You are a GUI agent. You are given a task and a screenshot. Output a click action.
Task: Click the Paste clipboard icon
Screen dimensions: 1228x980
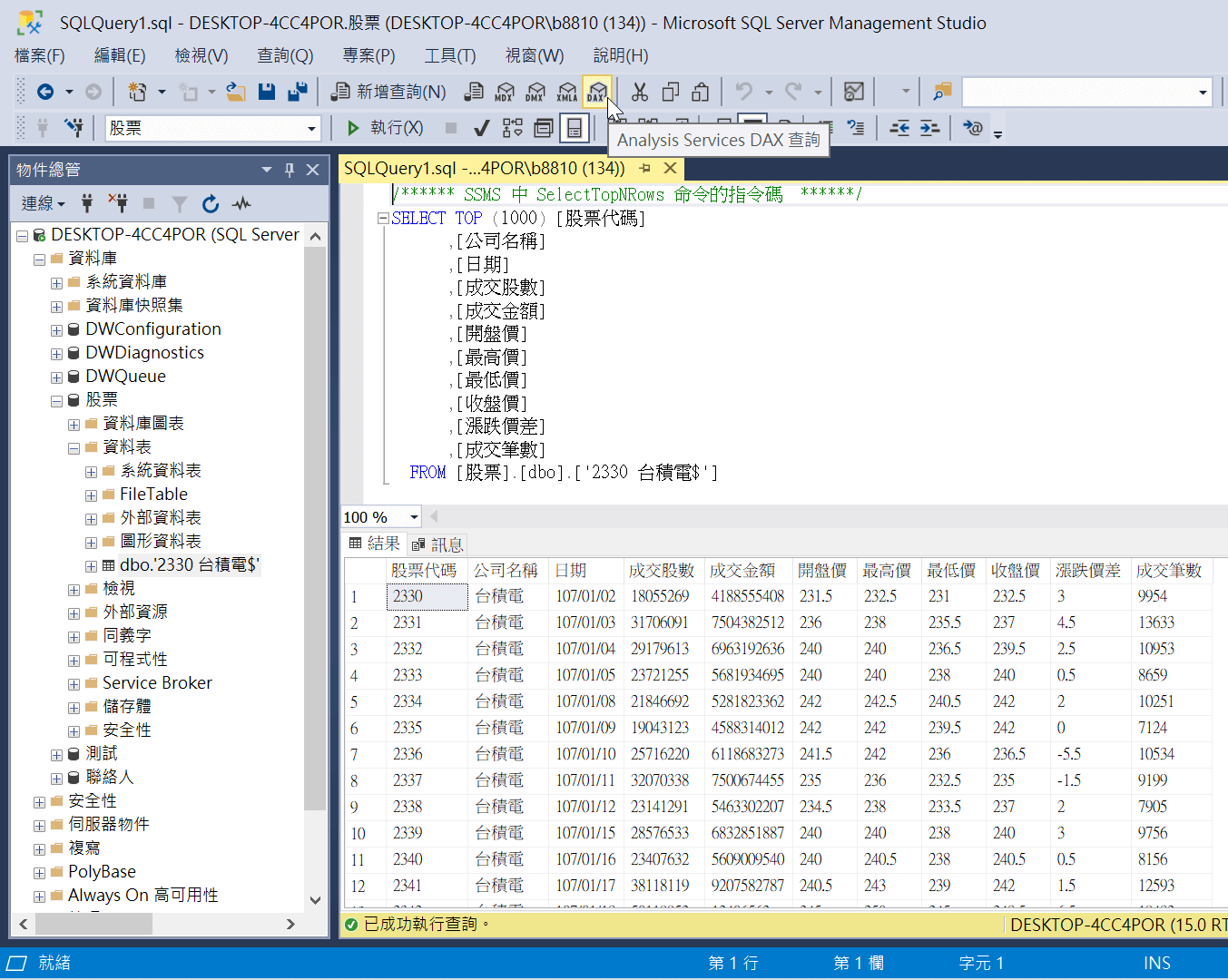[x=701, y=92]
